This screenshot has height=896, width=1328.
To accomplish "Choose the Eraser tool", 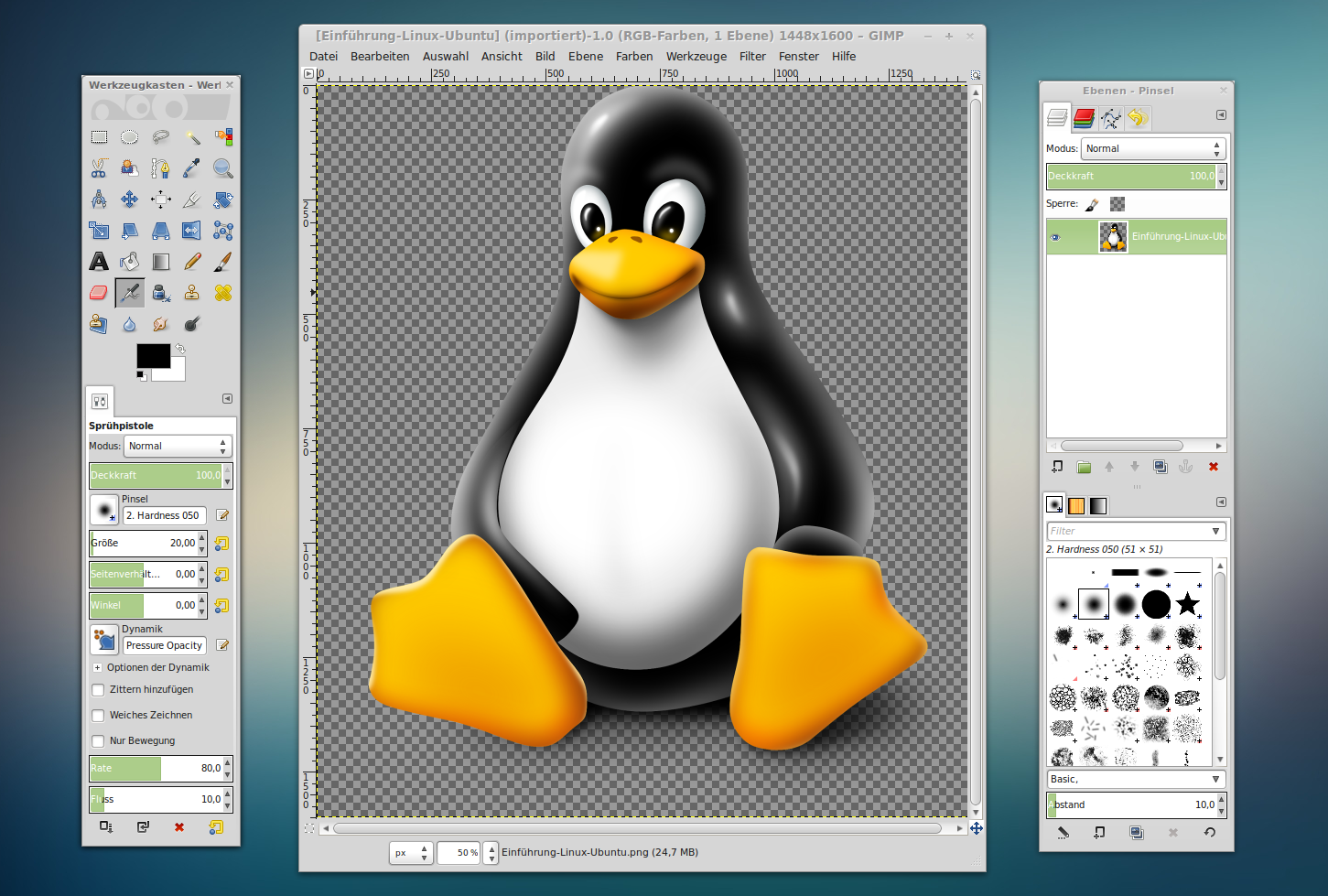I will click(99, 293).
